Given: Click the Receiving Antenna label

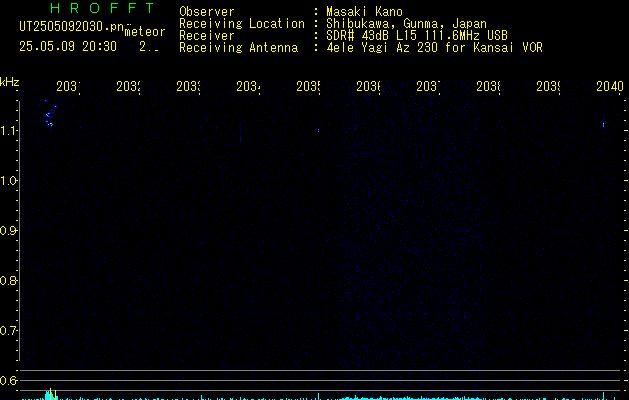Looking at the screenshot, I should coord(238,47).
